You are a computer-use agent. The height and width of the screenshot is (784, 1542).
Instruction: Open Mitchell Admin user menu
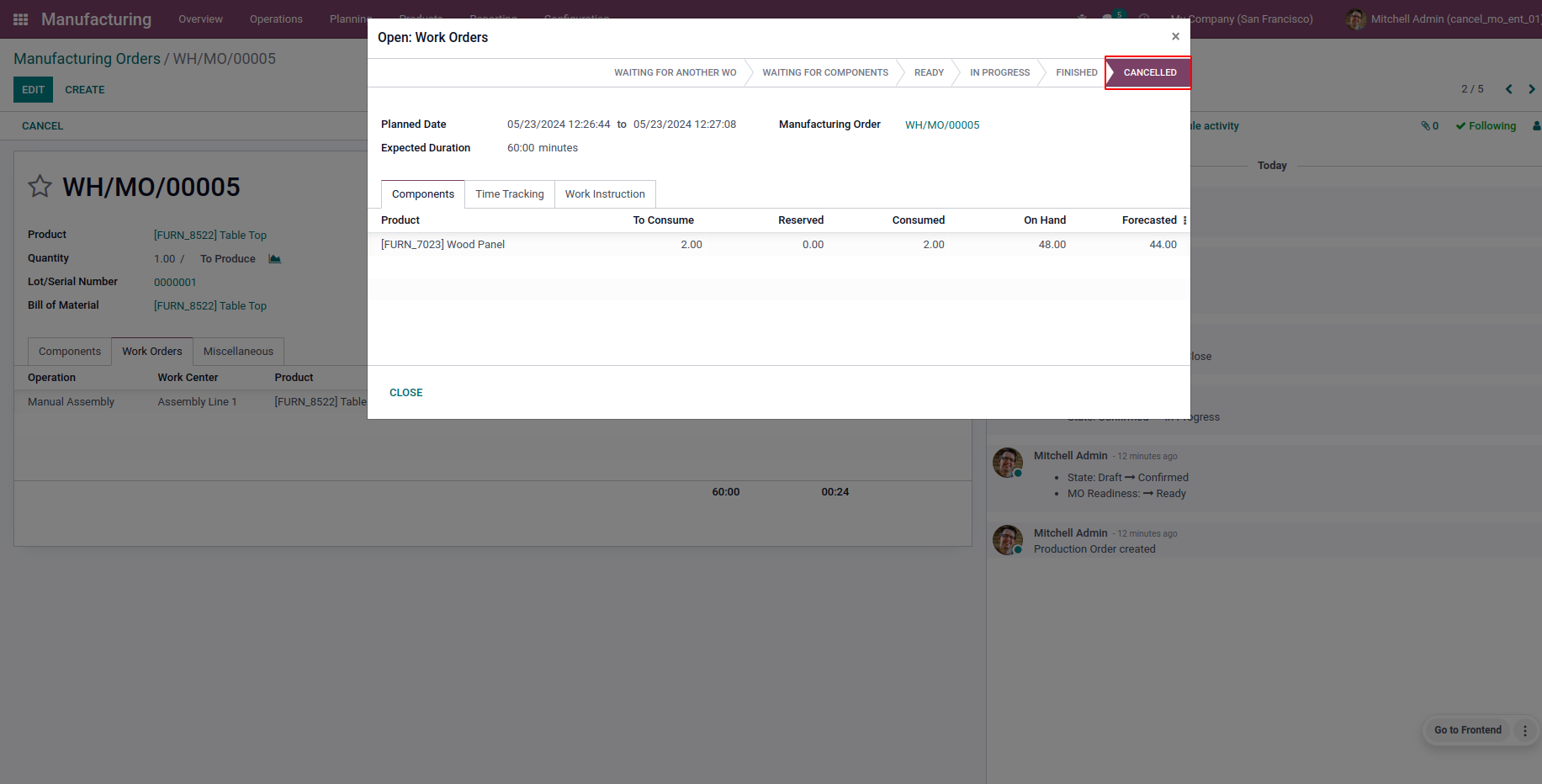1444,19
